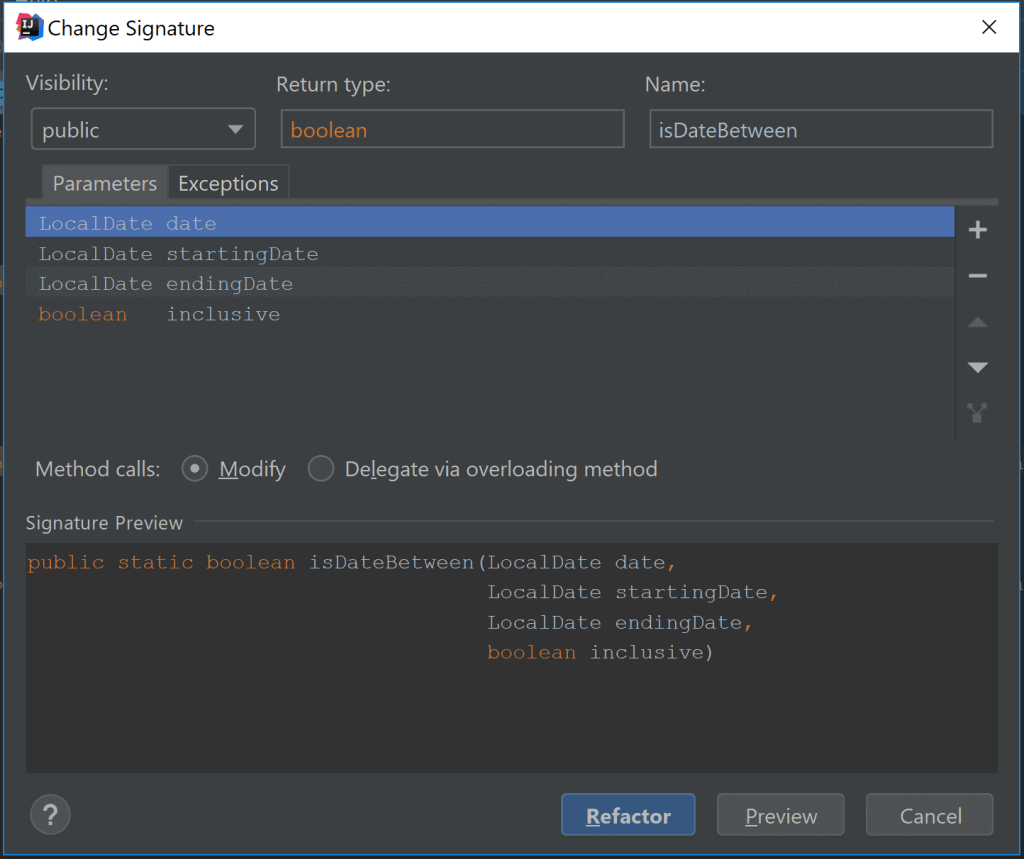Click the signature preview code area
The image size is (1024, 859).
pos(511,657)
